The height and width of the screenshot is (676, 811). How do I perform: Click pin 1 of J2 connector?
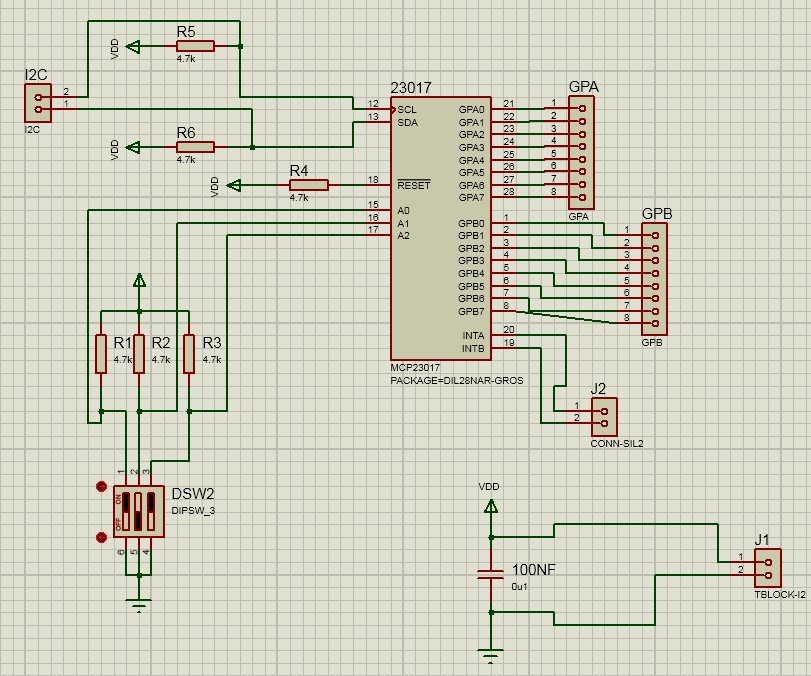coord(605,411)
